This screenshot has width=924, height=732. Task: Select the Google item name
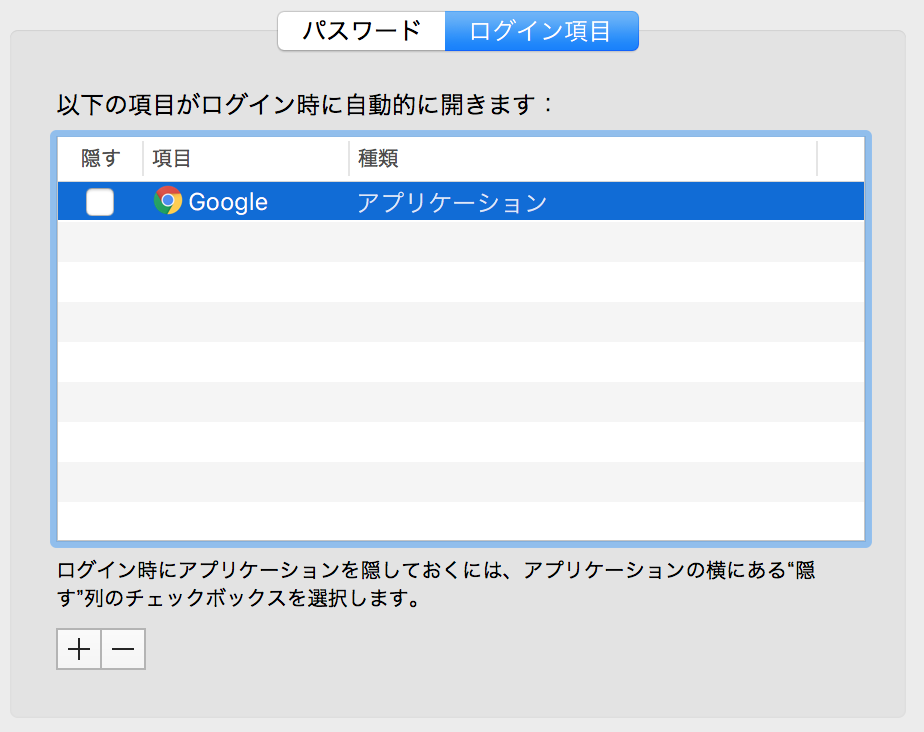coord(228,202)
